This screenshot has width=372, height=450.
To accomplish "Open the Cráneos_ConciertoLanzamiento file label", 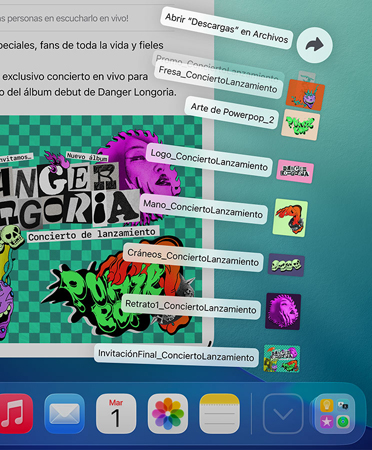I will point(193,257).
